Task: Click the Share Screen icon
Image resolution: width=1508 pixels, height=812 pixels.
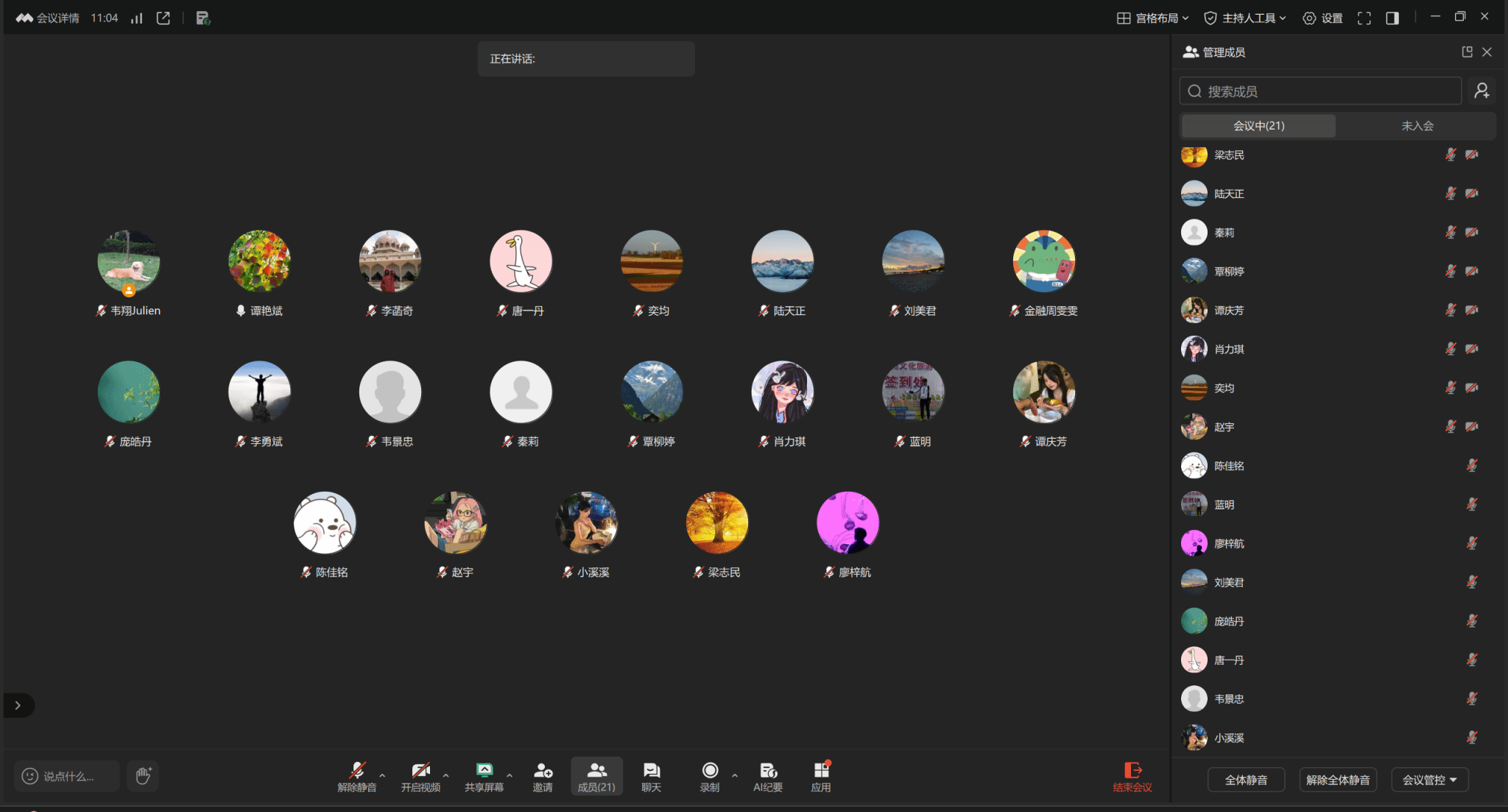Action: [484, 771]
